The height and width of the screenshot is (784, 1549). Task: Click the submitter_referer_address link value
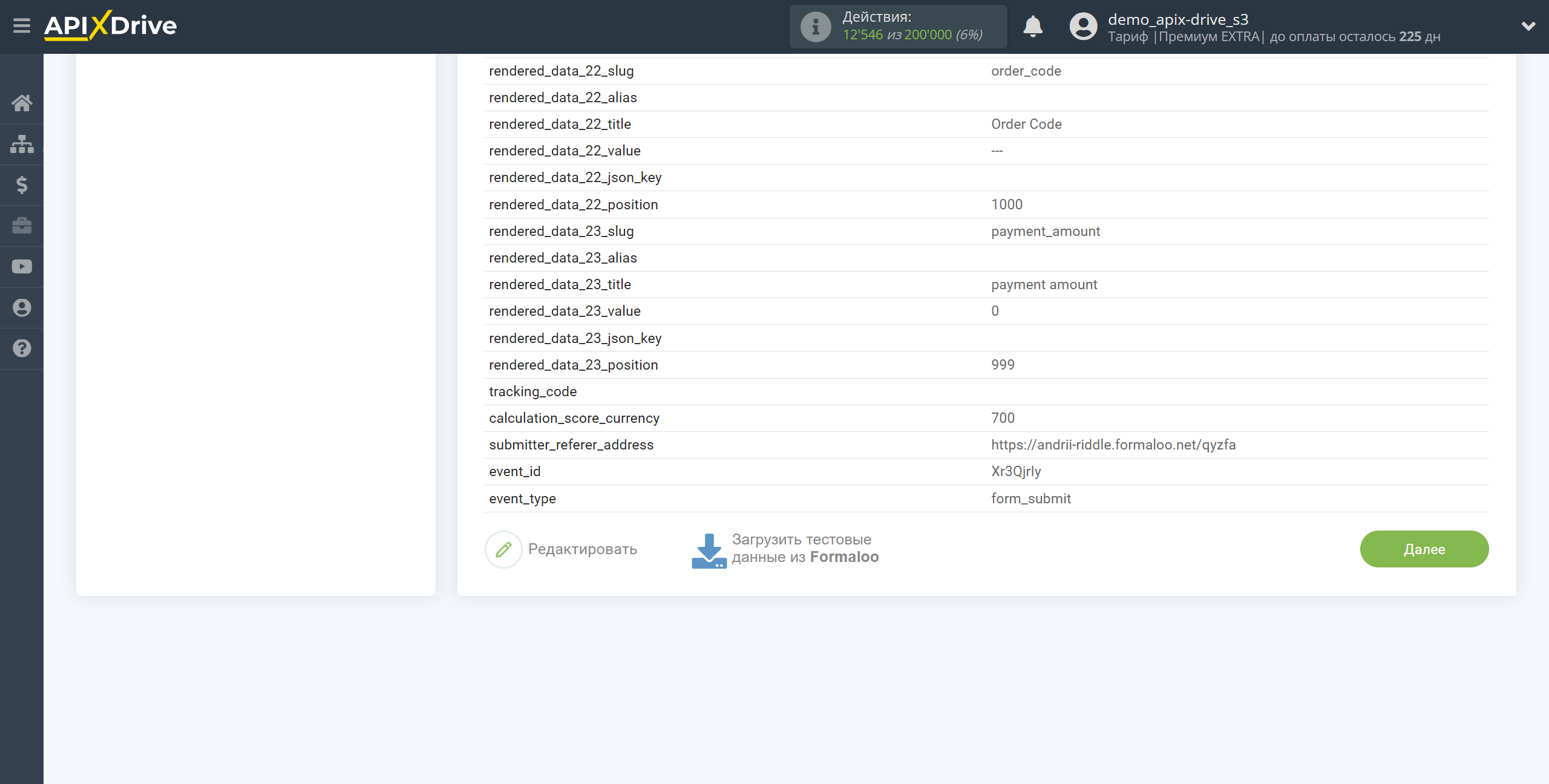[x=1113, y=444]
